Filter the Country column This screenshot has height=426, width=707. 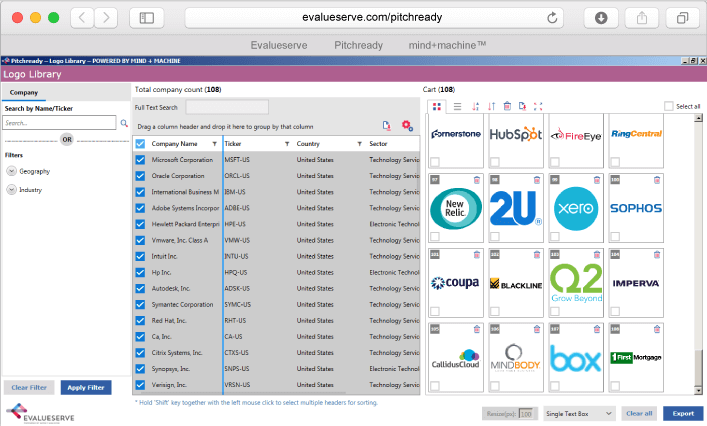pyautogui.click(x=359, y=144)
